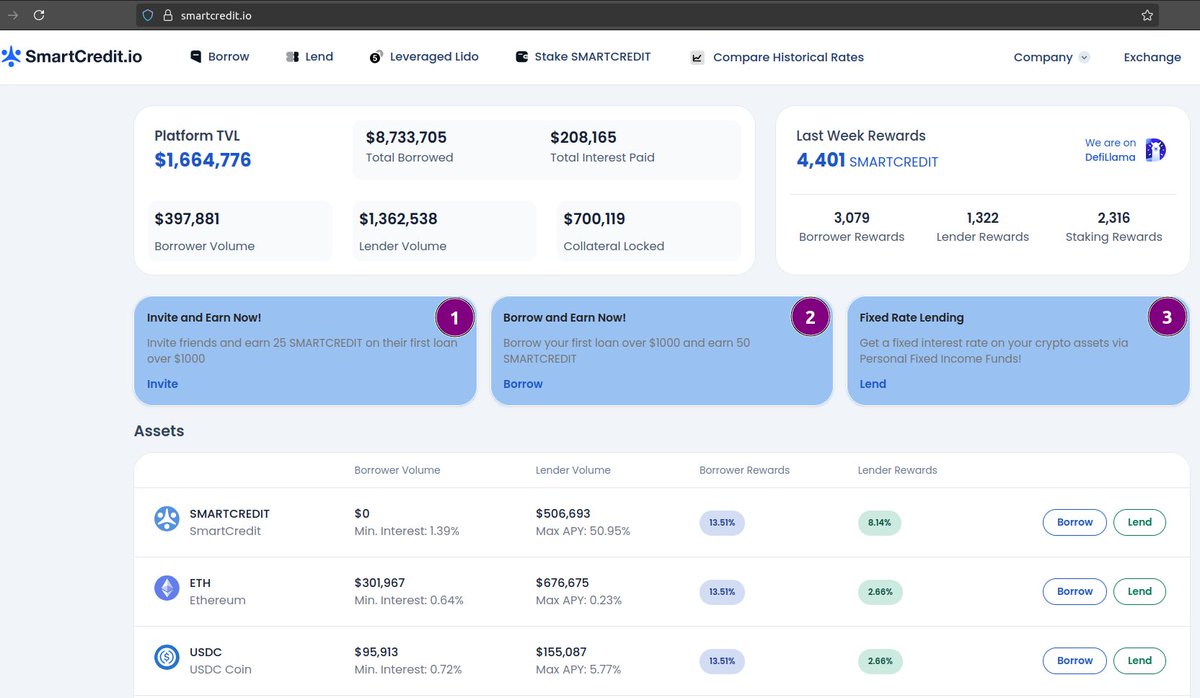Viewport: 1200px width, 698px height.
Task: Click the 2.66% lender reward badge for ETH
Action: click(880, 591)
